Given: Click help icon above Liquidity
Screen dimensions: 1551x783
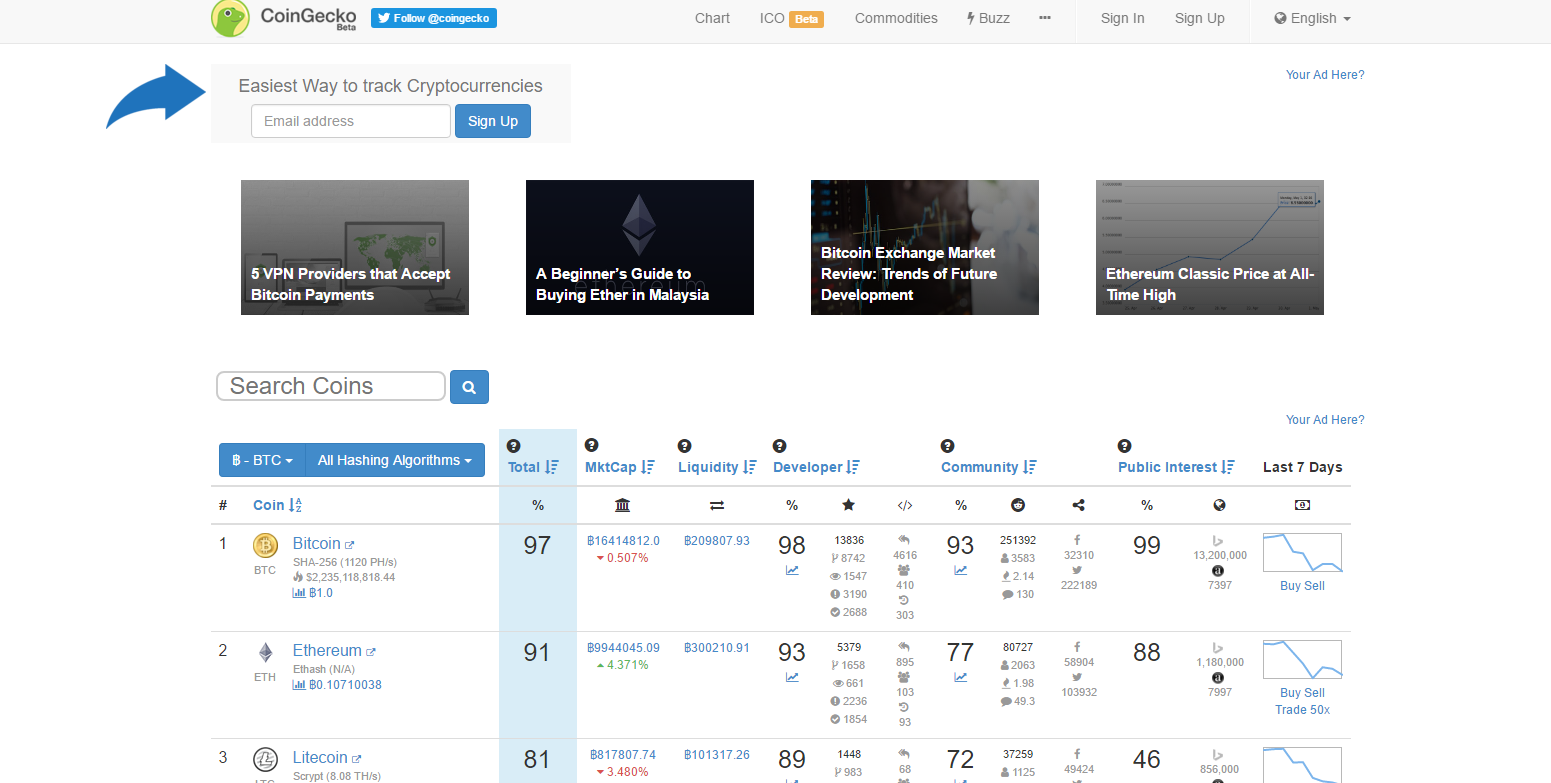Looking at the screenshot, I should [x=684, y=446].
